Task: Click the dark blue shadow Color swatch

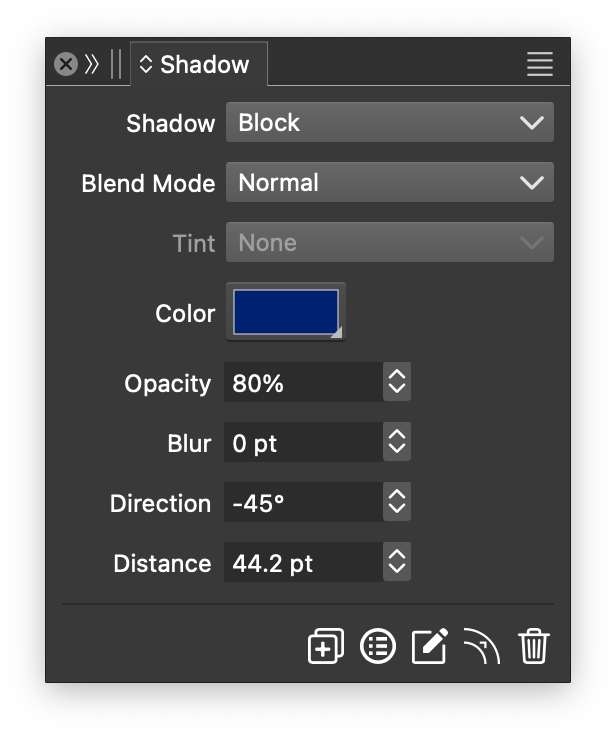Action: click(x=286, y=312)
